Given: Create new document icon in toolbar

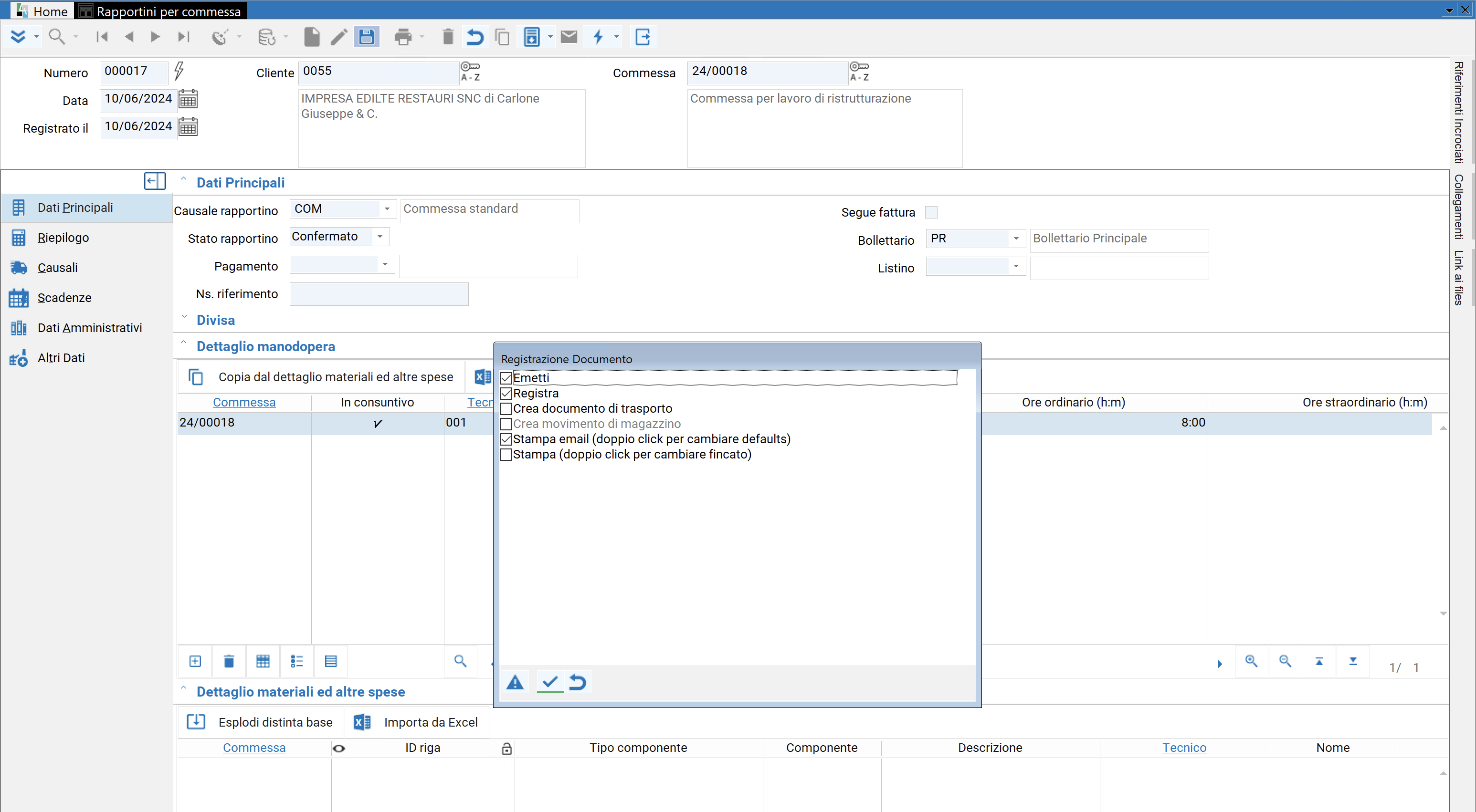Looking at the screenshot, I should (312, 37).
